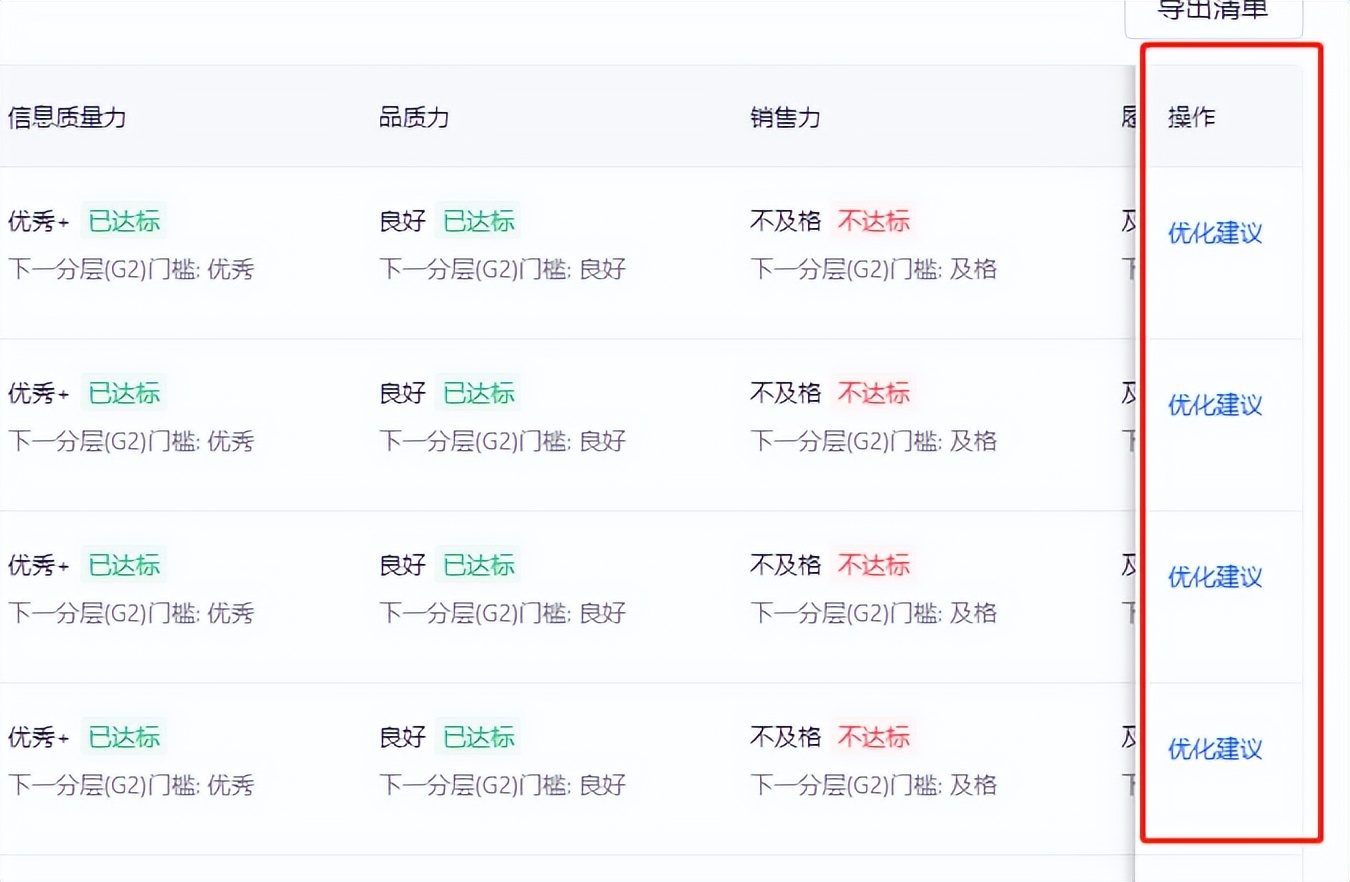Select the 优秀+ rating in the first row

coord(38,221)
